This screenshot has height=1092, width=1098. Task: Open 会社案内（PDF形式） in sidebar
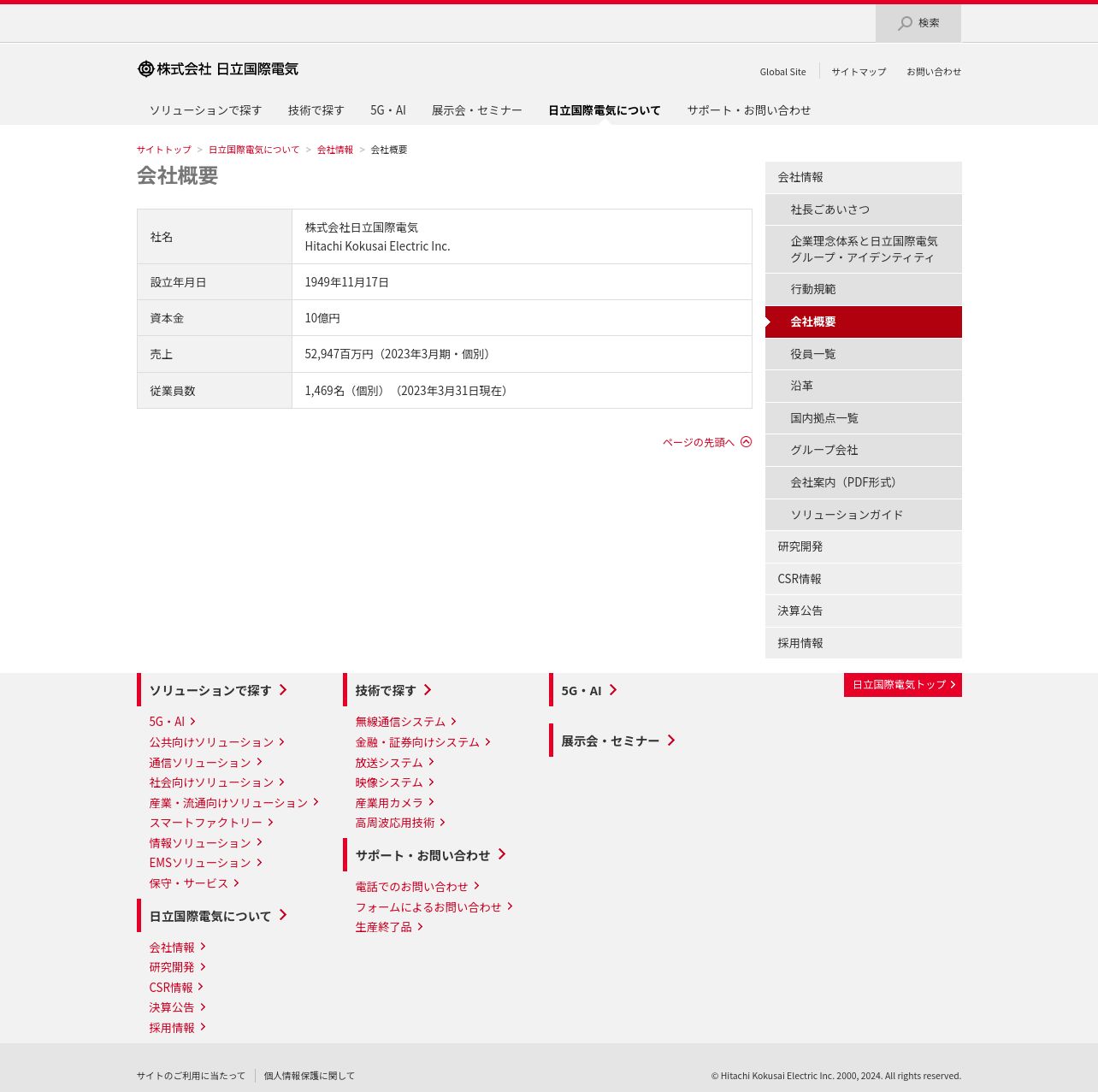coord(864,482)
